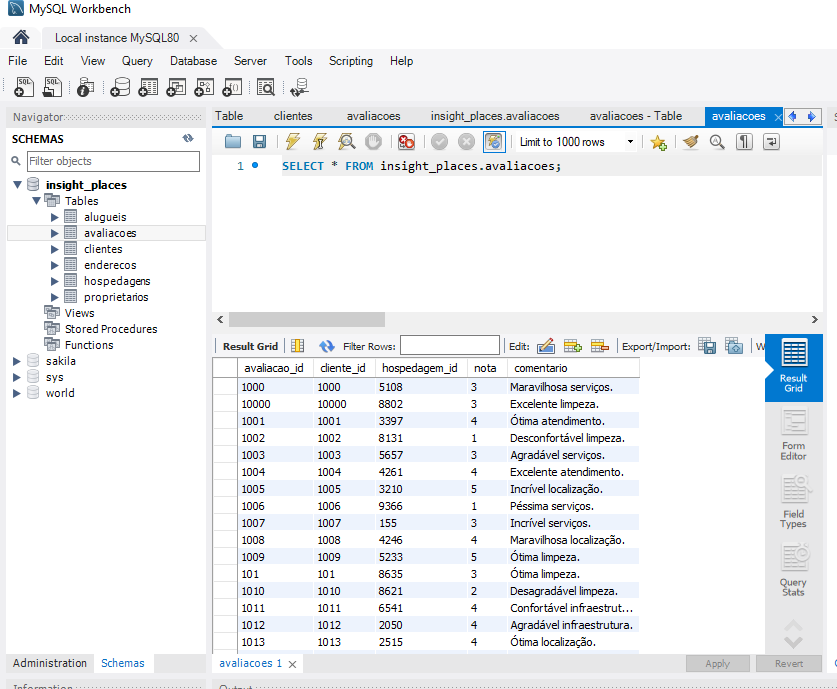Expand the alugueis table
837x689 pixels.
point(54,217)
